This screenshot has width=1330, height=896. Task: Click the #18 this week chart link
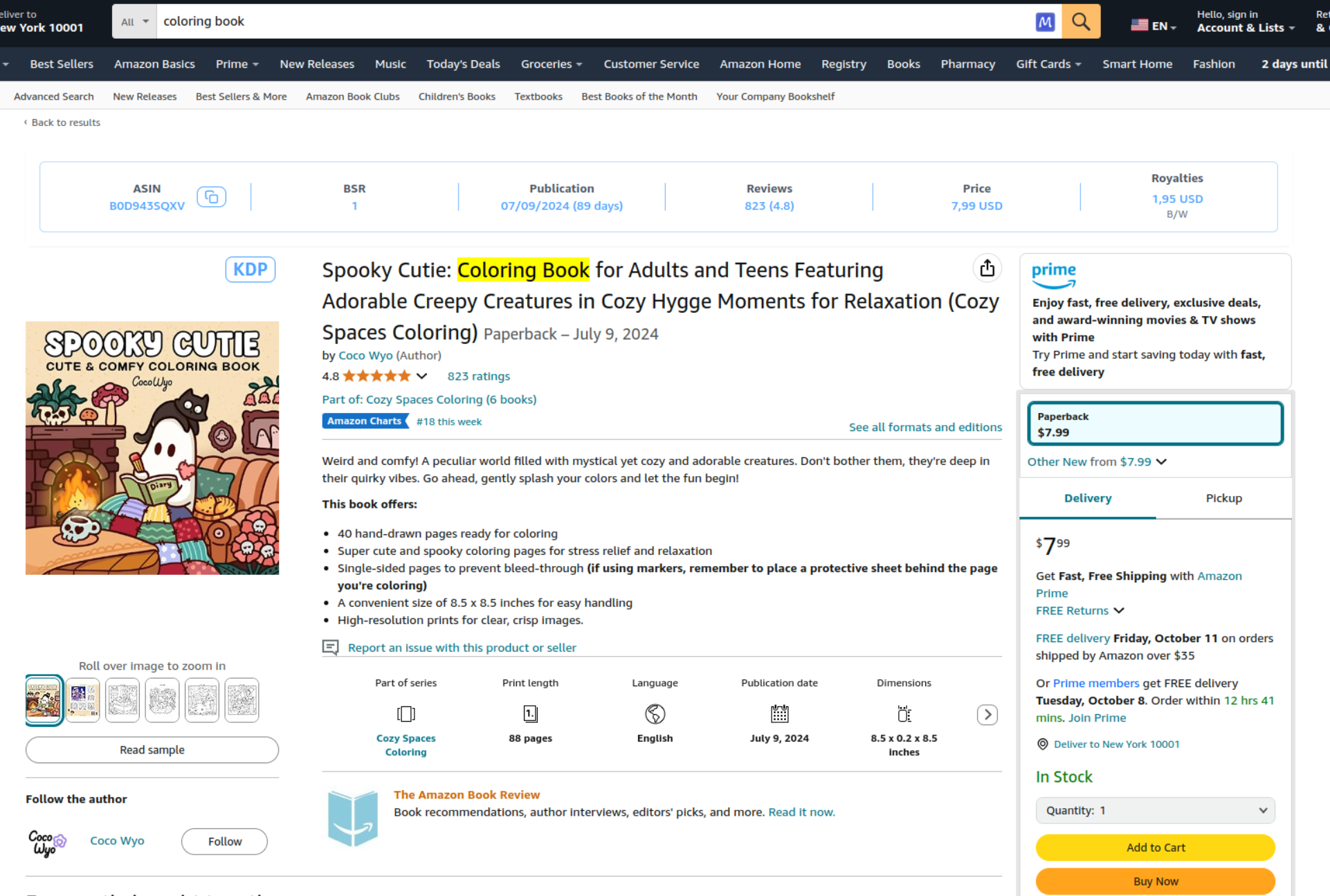(x=449, y=421)
